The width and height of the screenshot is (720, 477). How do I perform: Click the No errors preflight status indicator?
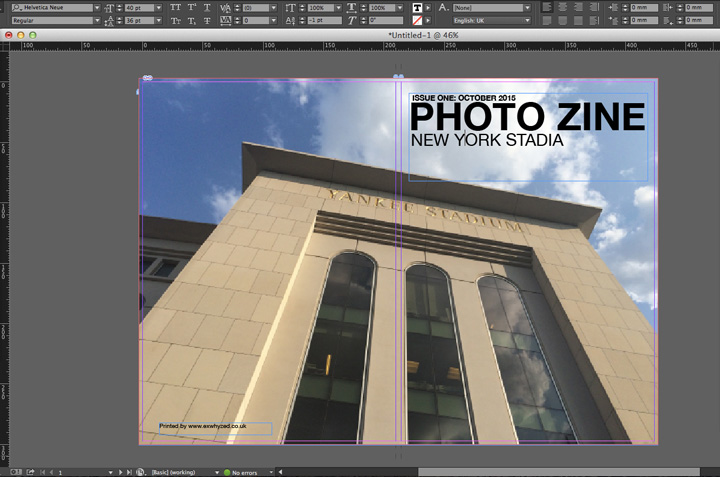240,472
